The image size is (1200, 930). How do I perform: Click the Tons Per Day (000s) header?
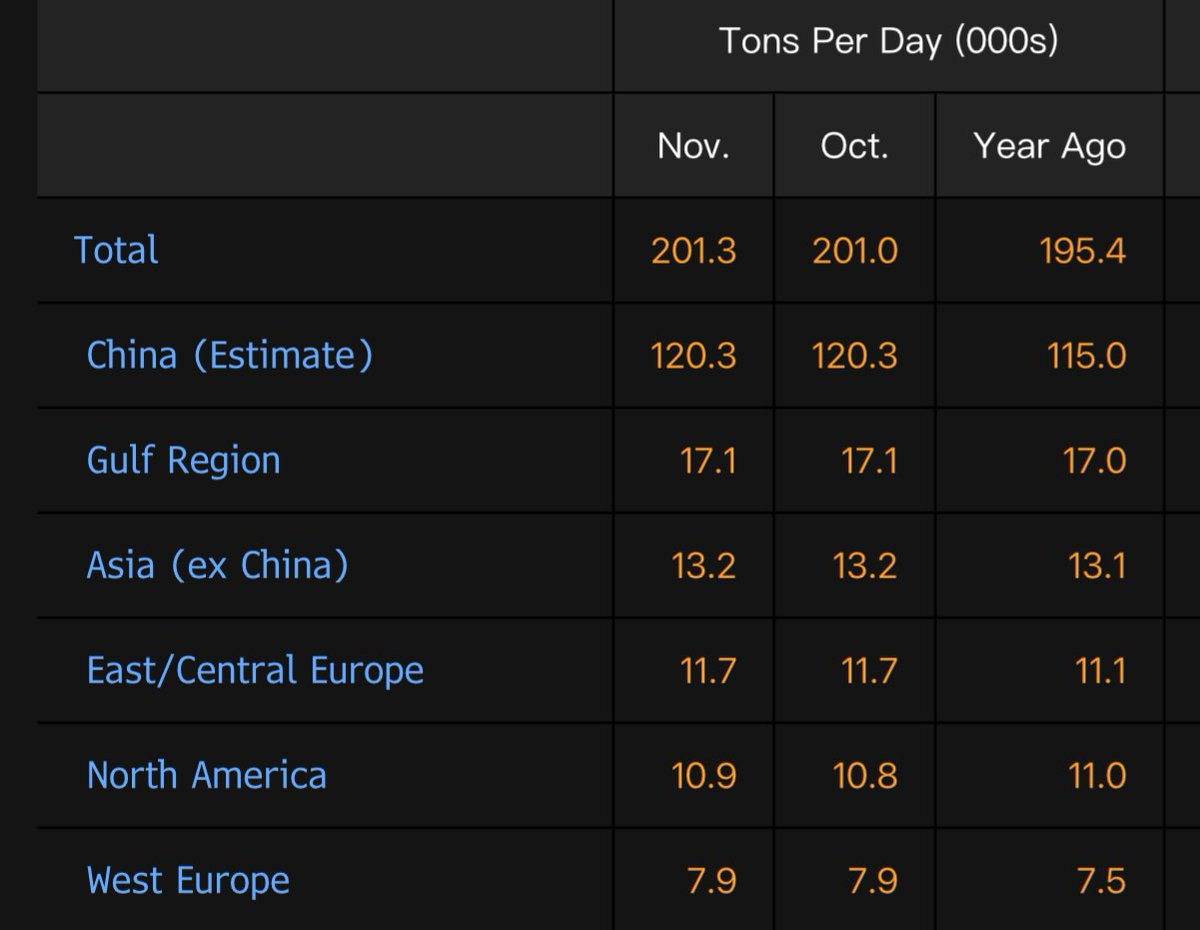(888, 42)
